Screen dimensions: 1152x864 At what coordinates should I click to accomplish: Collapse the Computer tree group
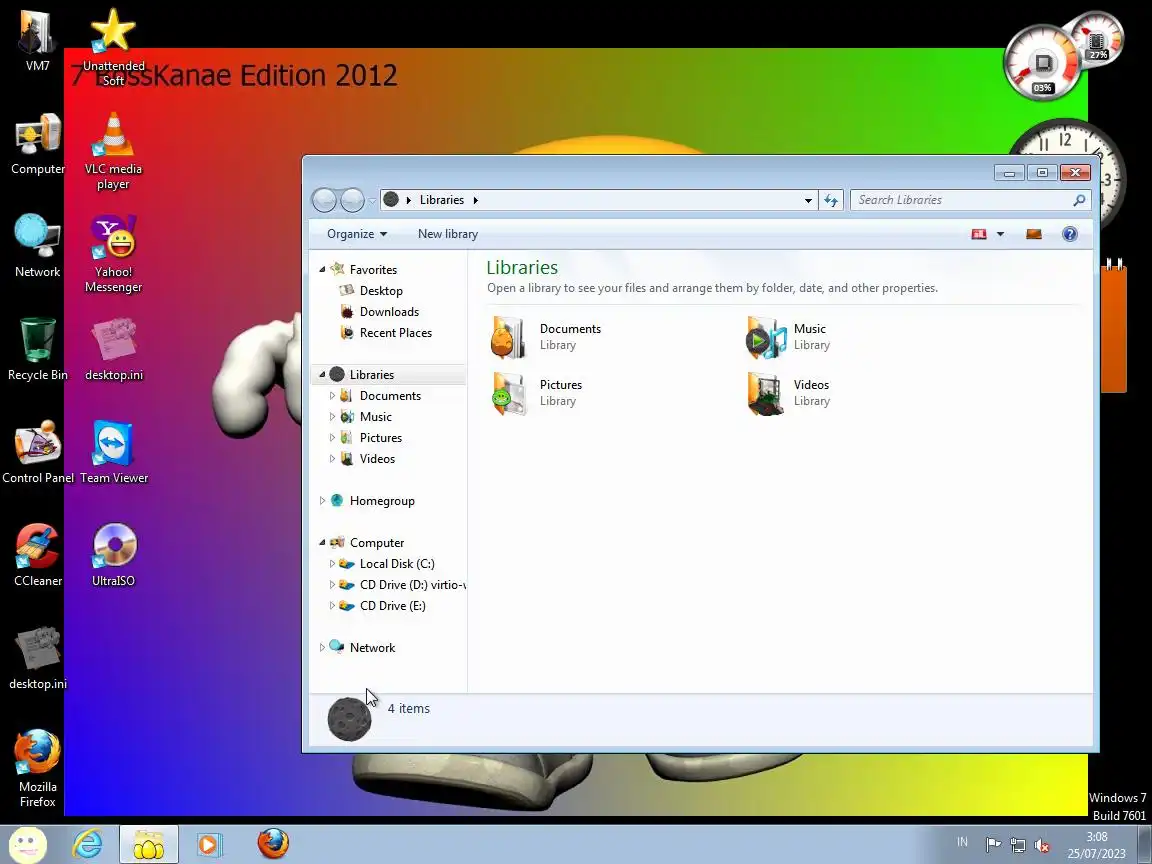click(x=322, y=543)
